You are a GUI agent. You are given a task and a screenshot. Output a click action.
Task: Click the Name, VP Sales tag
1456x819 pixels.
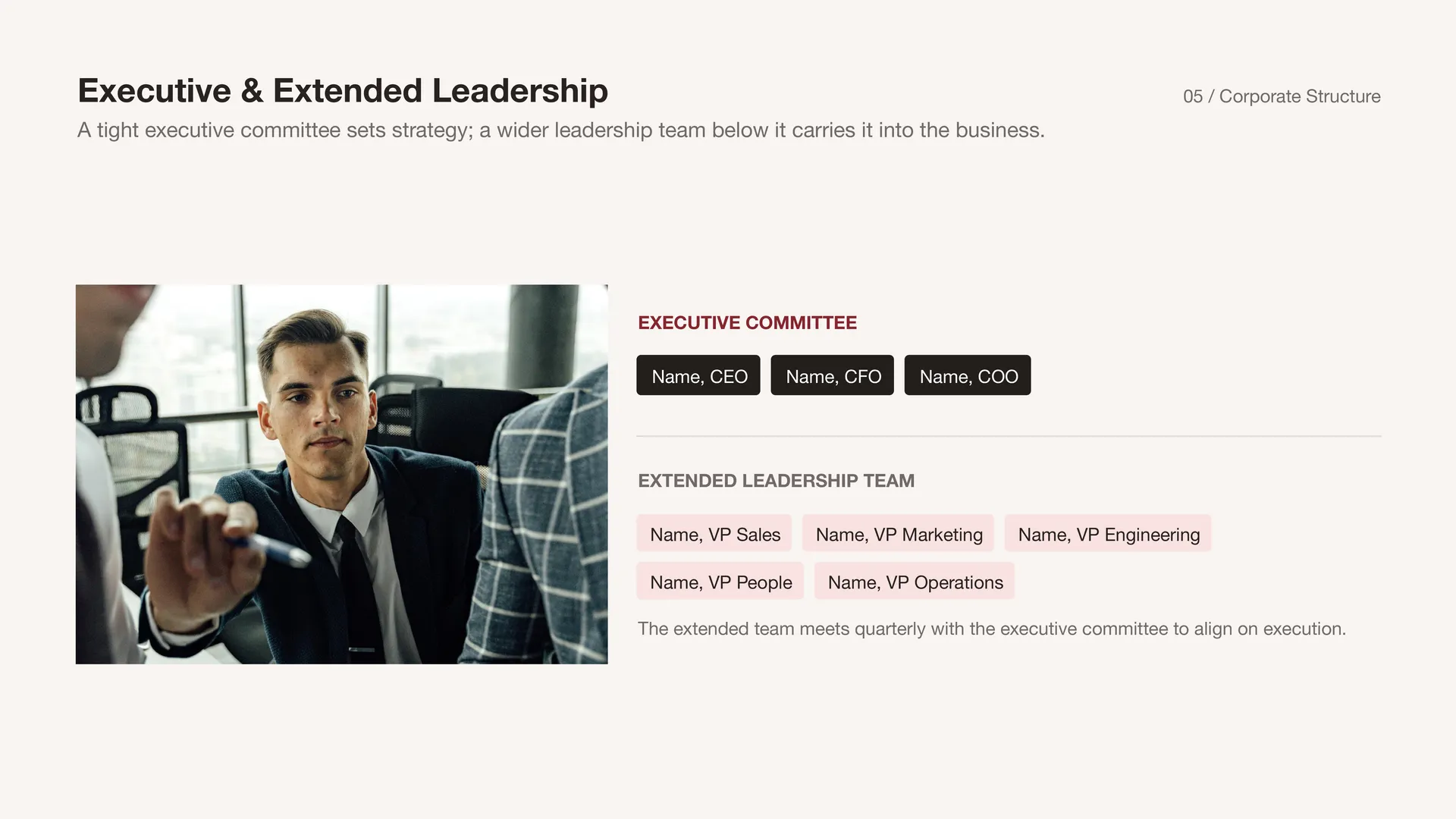pyautogui.click(x=714, y=533)
